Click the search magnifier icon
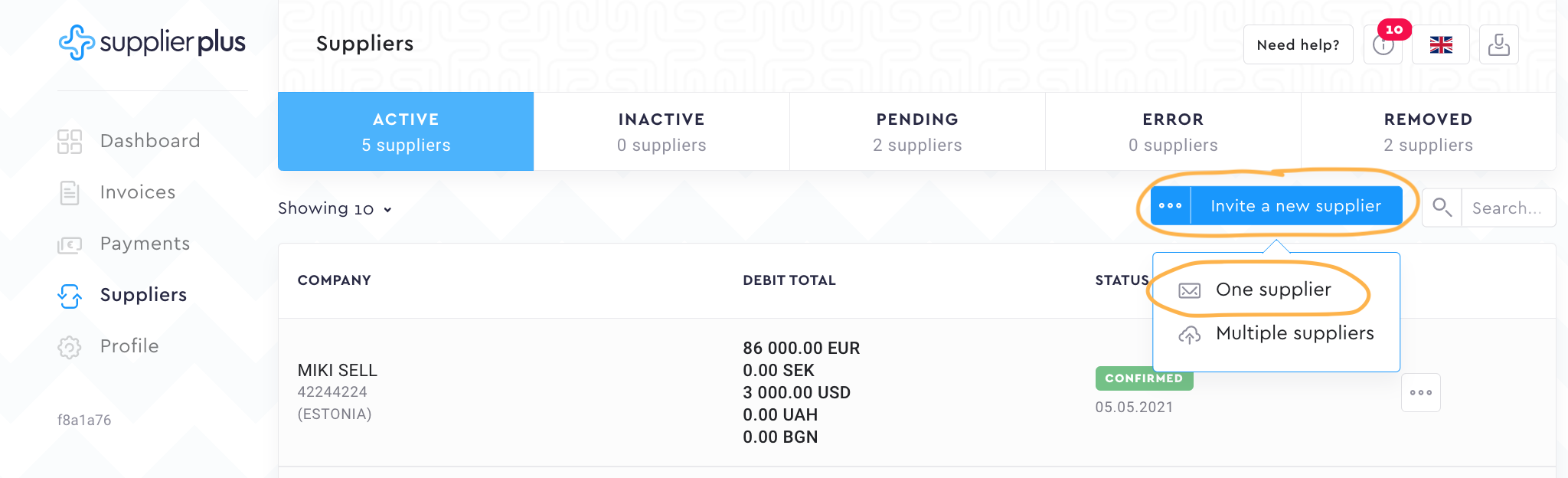Viewport: 1568px width, 478px height. pos(1442,208)
